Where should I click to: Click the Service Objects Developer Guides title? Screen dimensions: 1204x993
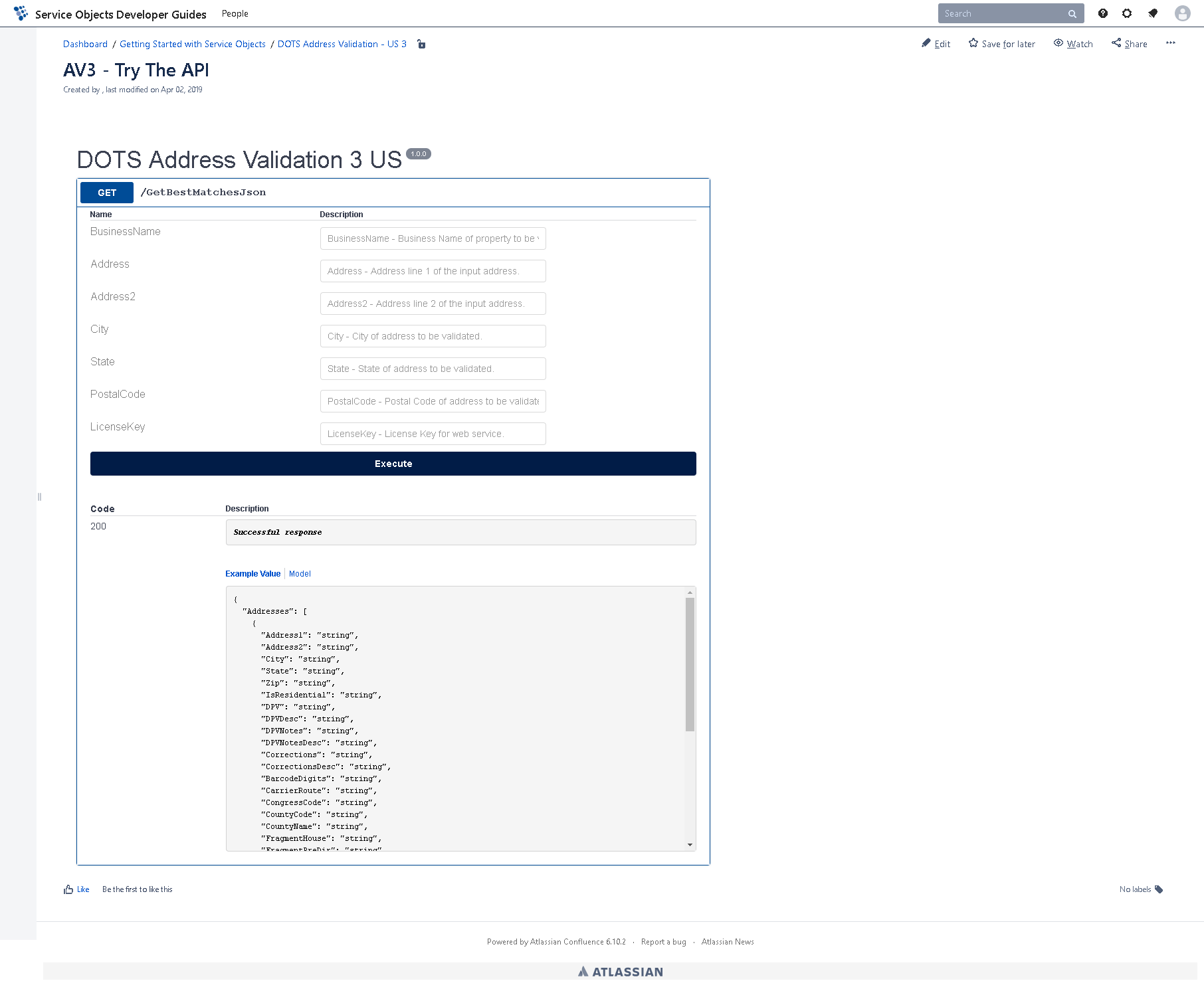(121, 14)
